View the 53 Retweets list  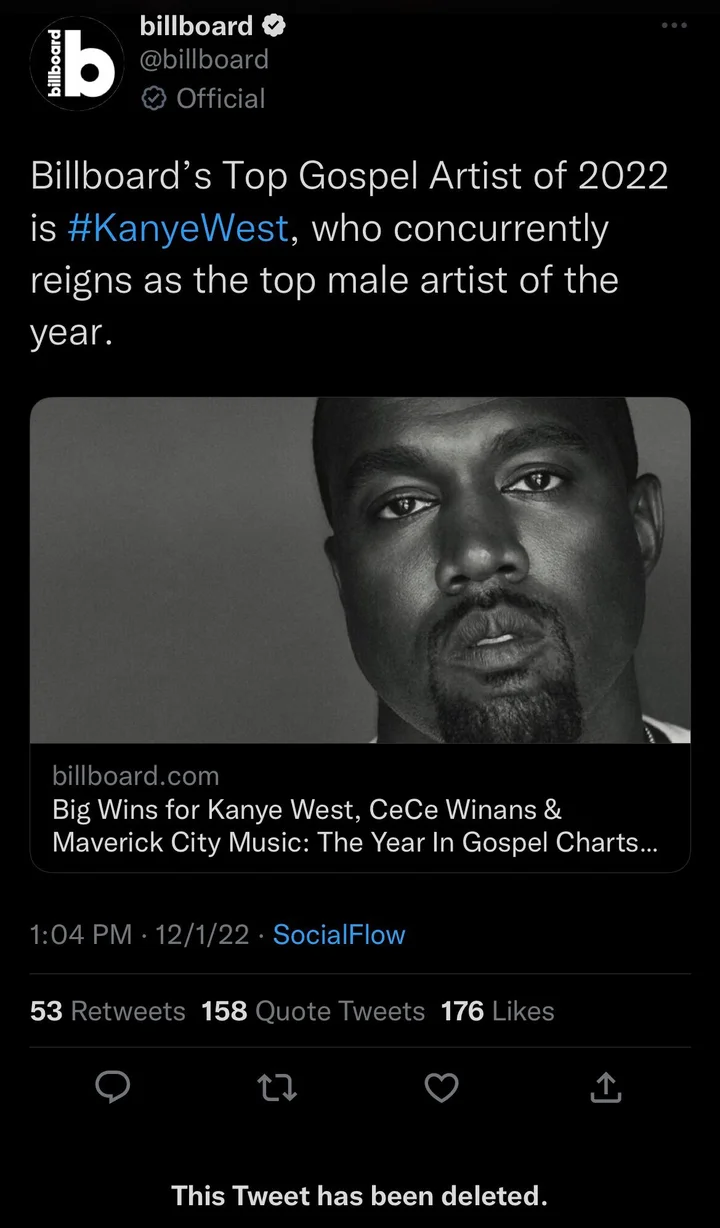tap(107, 1011)
